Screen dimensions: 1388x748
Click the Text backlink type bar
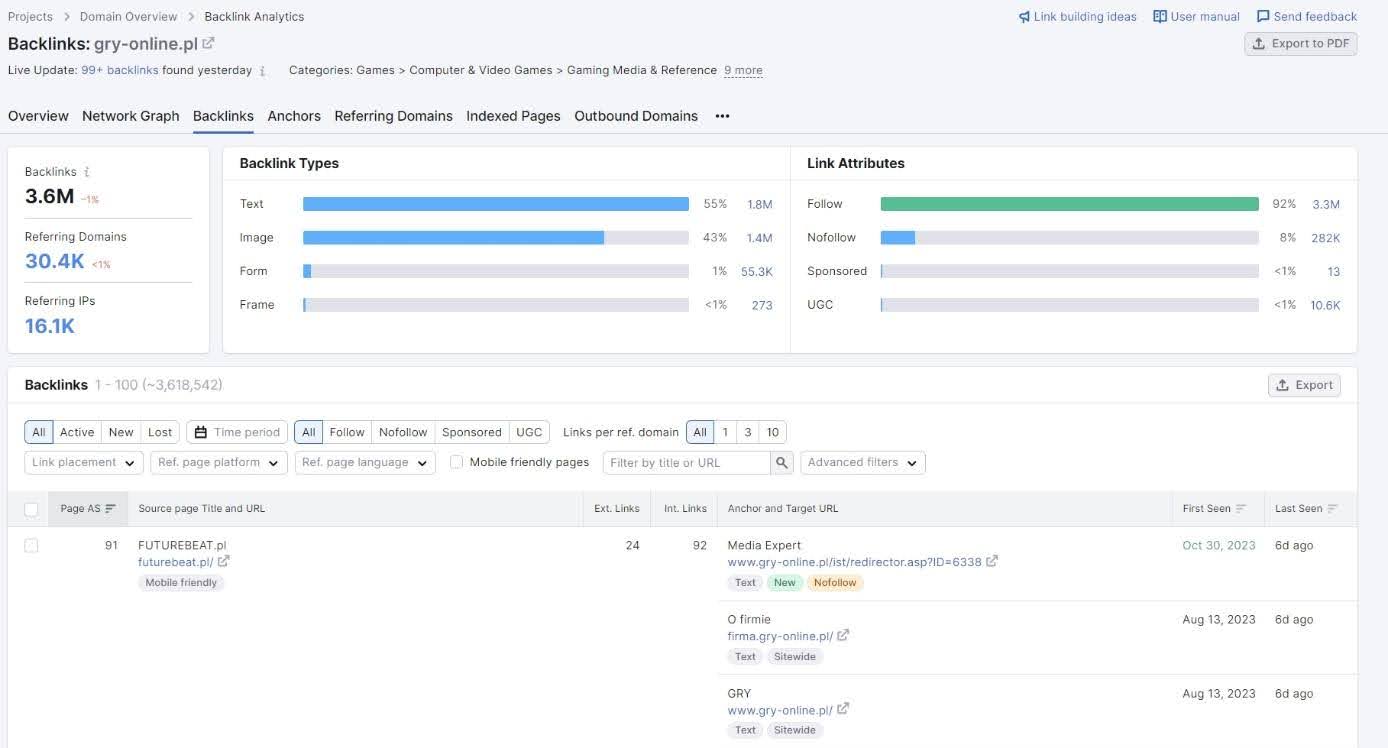tap(495, 204)
